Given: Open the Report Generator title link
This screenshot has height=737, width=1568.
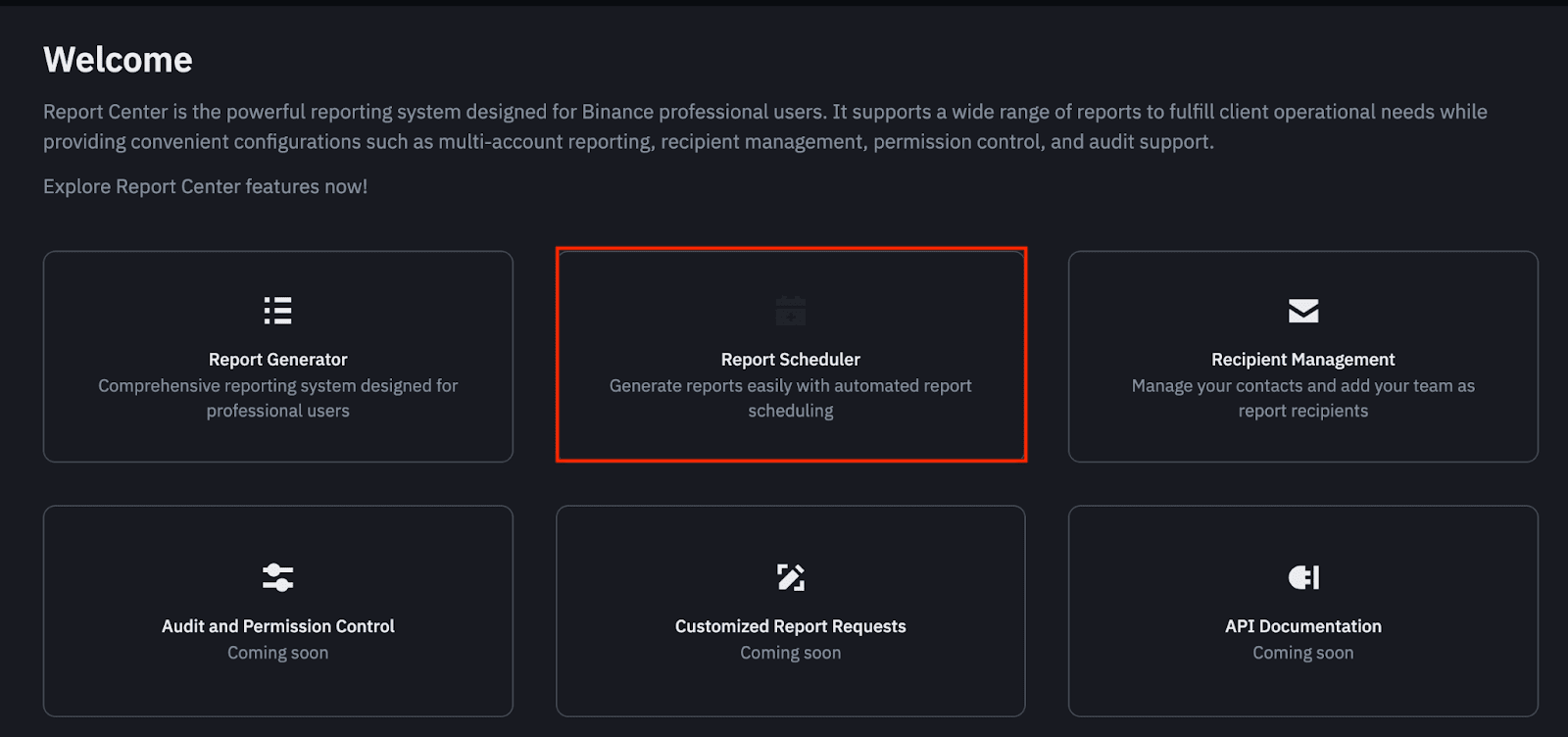Looking at the screenshot, I should click(x=277, y=360).
